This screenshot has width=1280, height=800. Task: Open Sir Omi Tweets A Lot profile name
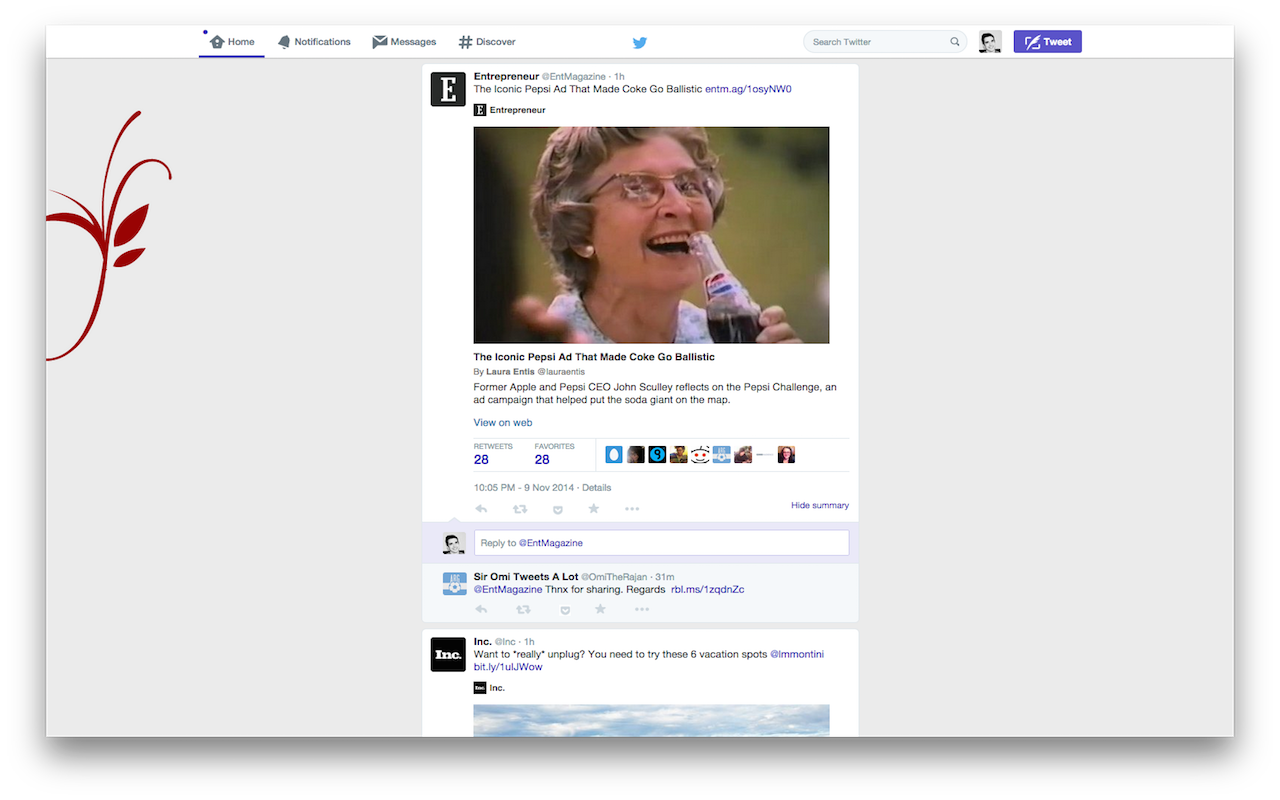coord(526,577)
